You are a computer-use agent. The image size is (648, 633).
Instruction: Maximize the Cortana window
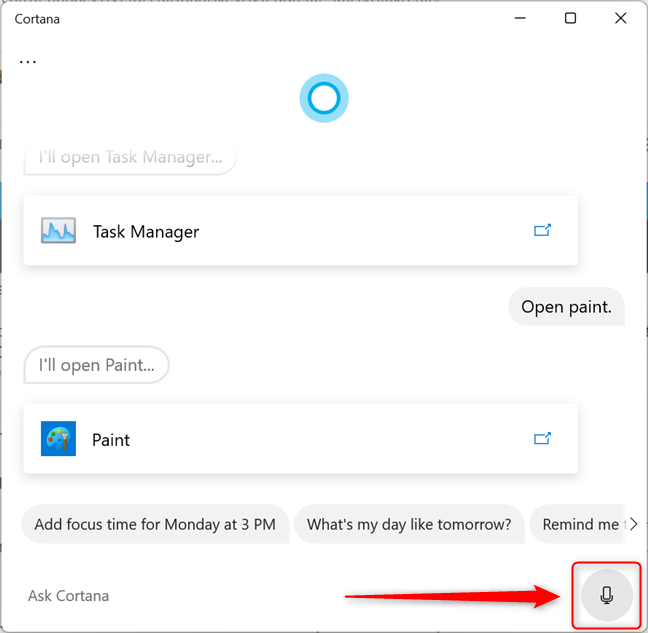pos(570,18)
